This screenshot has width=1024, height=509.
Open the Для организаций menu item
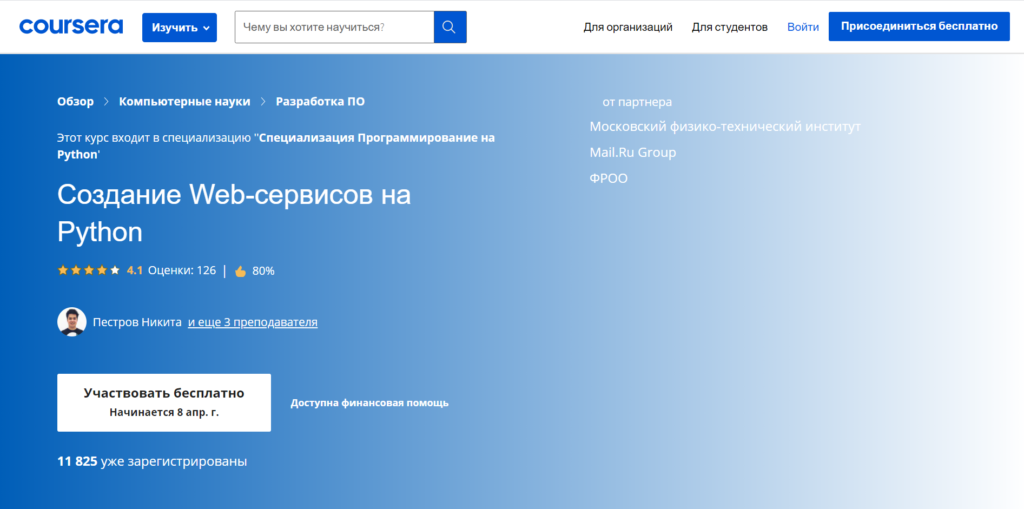[x=628, y=27]
